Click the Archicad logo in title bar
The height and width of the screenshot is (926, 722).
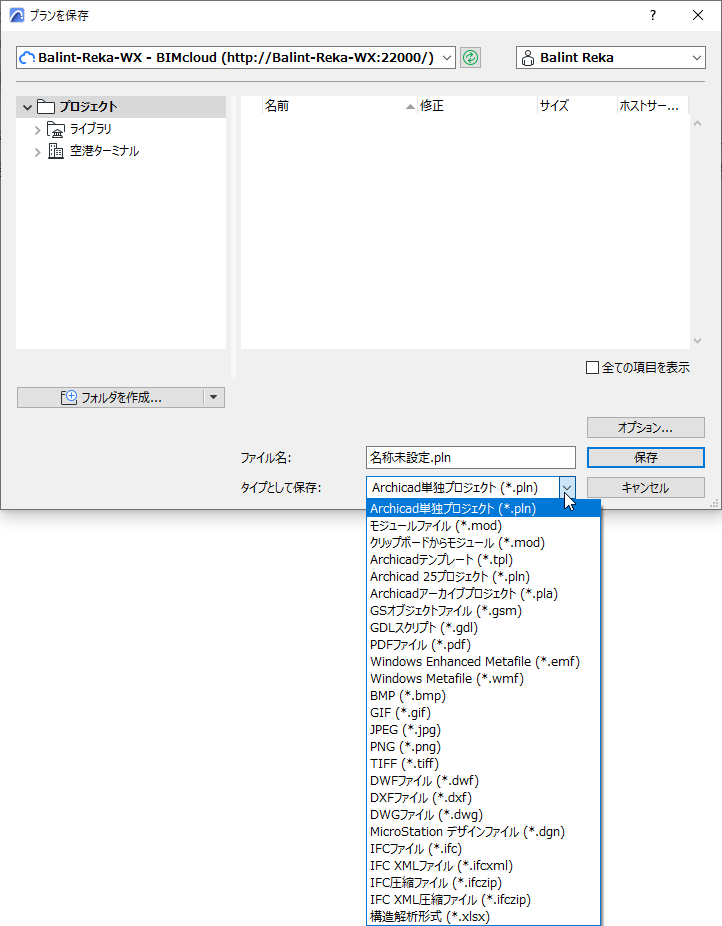[17, 15]
